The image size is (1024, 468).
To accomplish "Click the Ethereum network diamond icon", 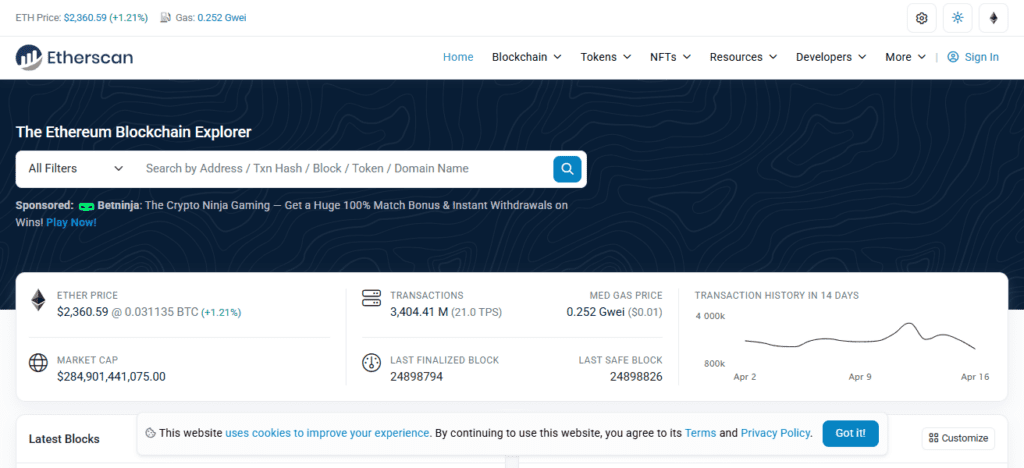I will tap(993, 18).
